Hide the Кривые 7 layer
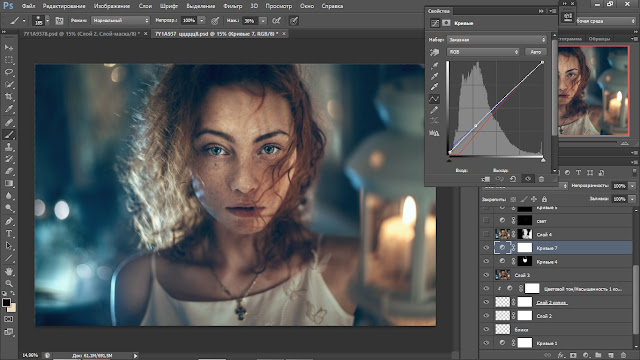Image resolution: width=640 pixels, height=360 pixels. click(486, 248)
